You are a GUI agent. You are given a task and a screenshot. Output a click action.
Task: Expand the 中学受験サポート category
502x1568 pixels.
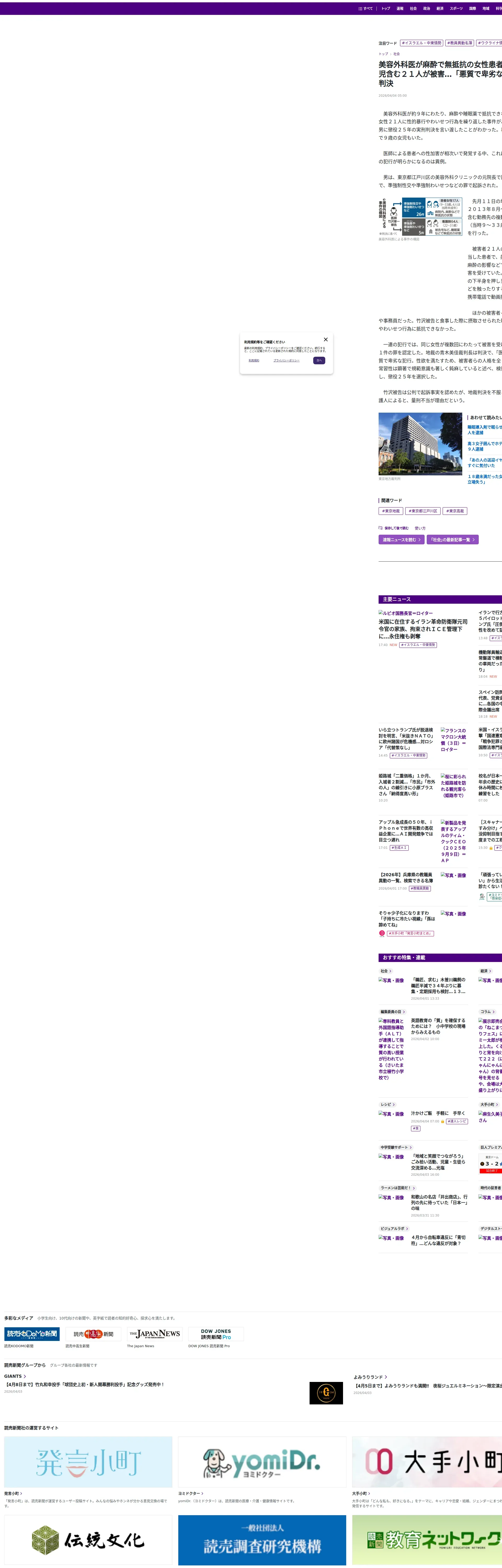[x=396, y=1148]
